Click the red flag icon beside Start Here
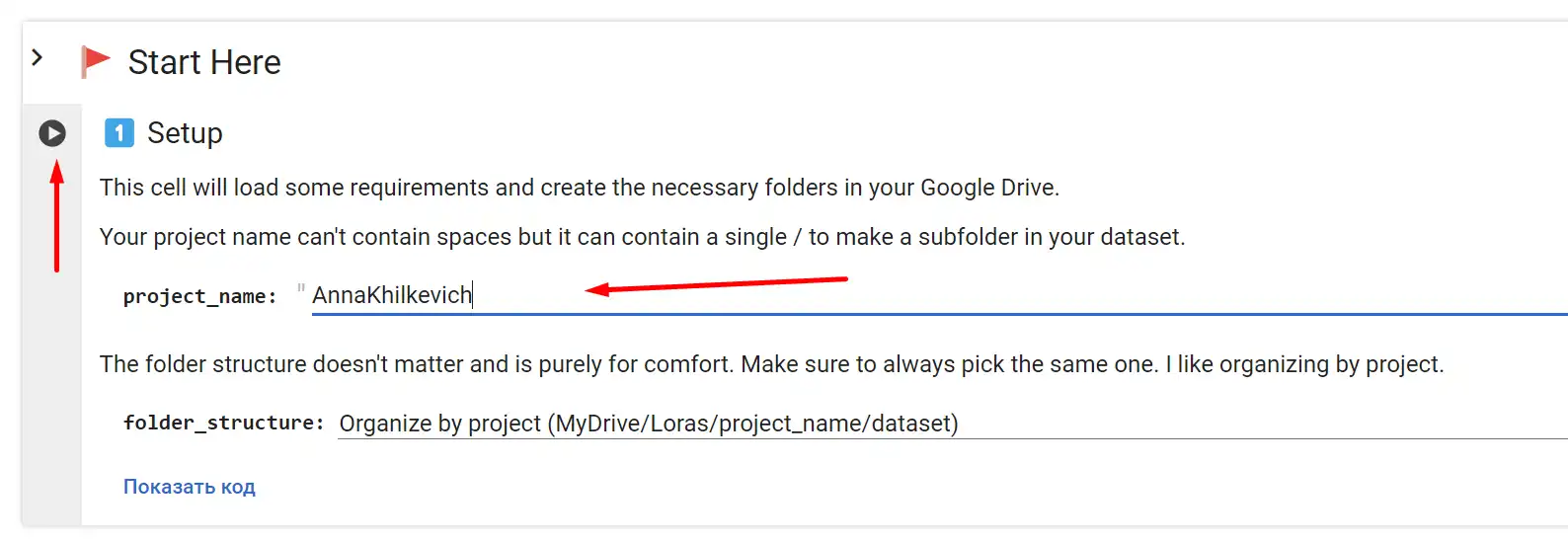Screen dimensions: 1568x541 click(x=95, y=61)
